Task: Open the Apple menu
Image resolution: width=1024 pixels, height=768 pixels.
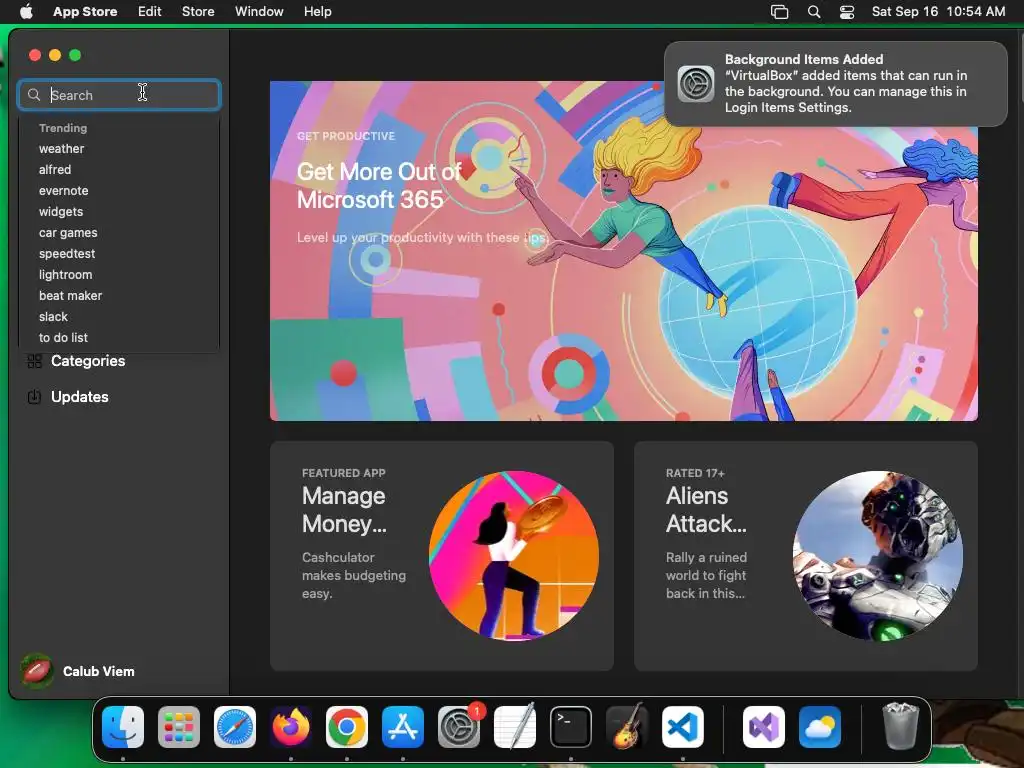Action: pyautogui.click(x=26, y=12)
